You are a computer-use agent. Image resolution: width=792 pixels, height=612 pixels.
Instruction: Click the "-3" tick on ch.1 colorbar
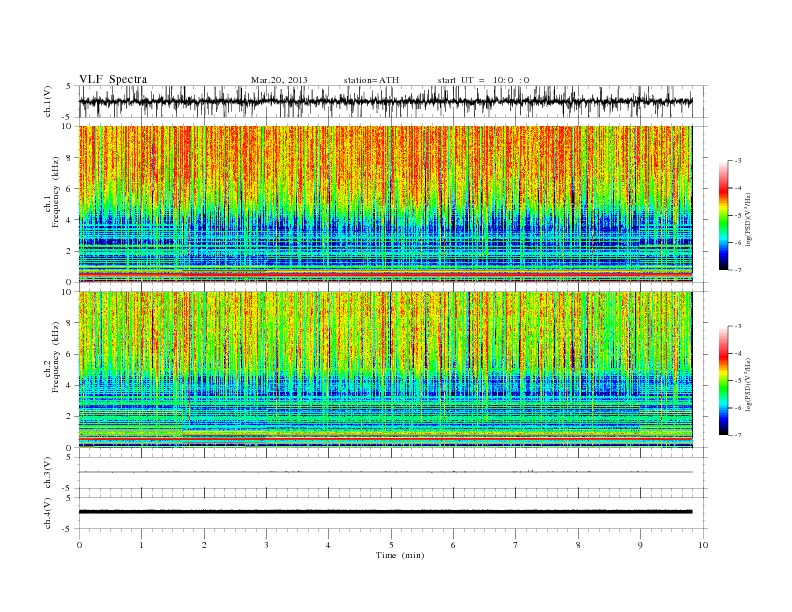click(738, 161)
